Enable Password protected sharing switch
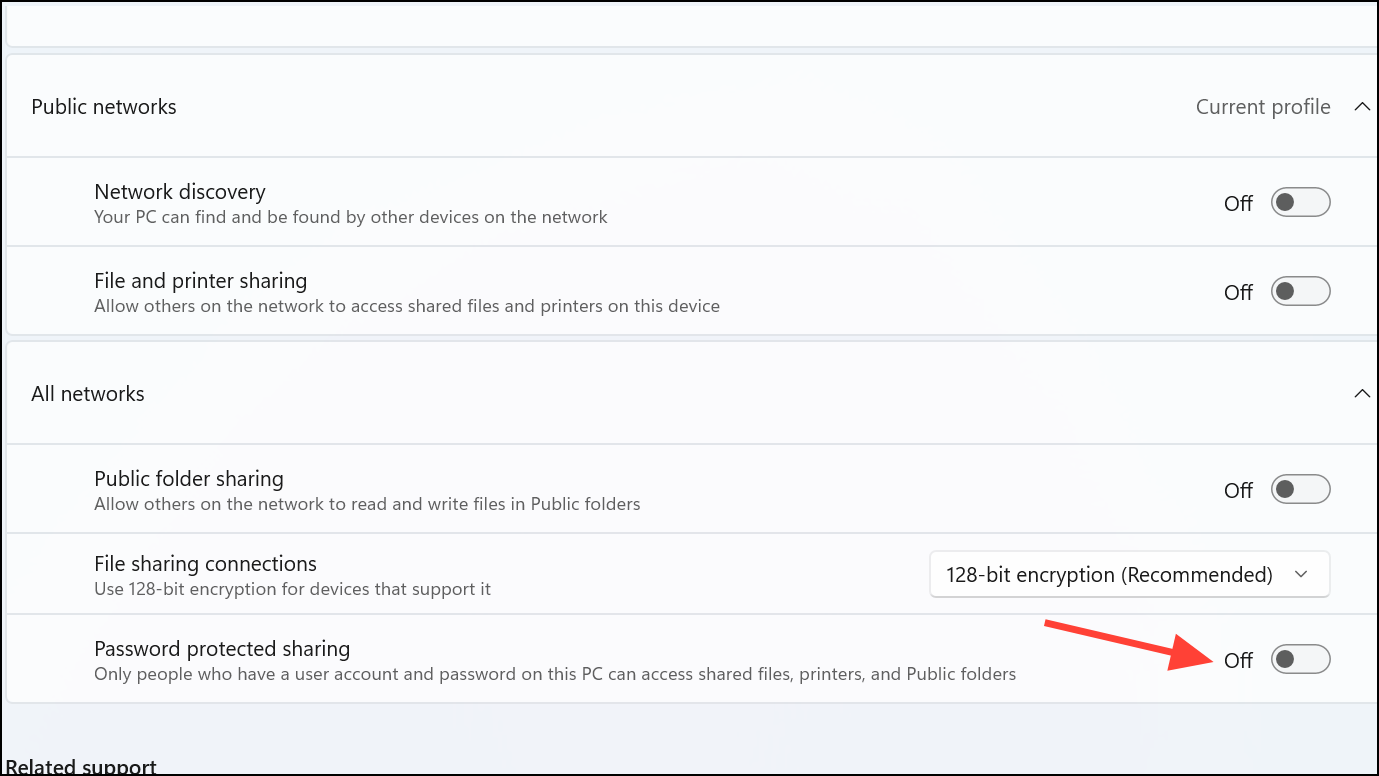Viewport: 1379px width, 776px height. (1300, 660)
